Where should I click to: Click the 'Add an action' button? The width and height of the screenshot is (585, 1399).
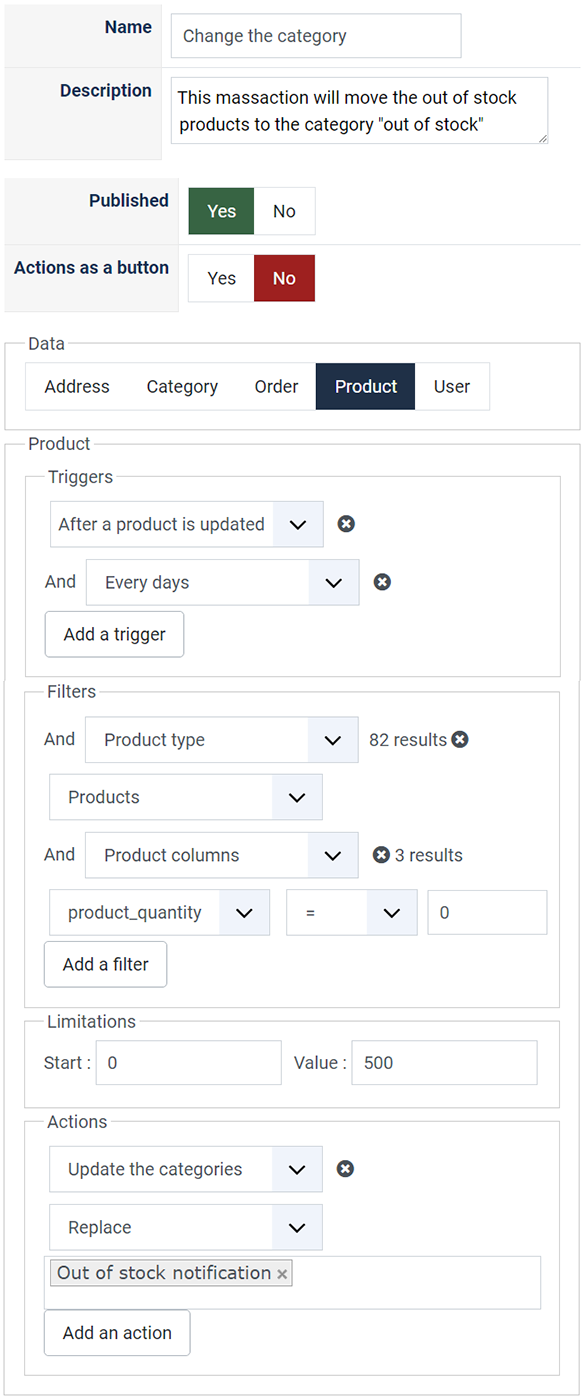pos(117,1333)
